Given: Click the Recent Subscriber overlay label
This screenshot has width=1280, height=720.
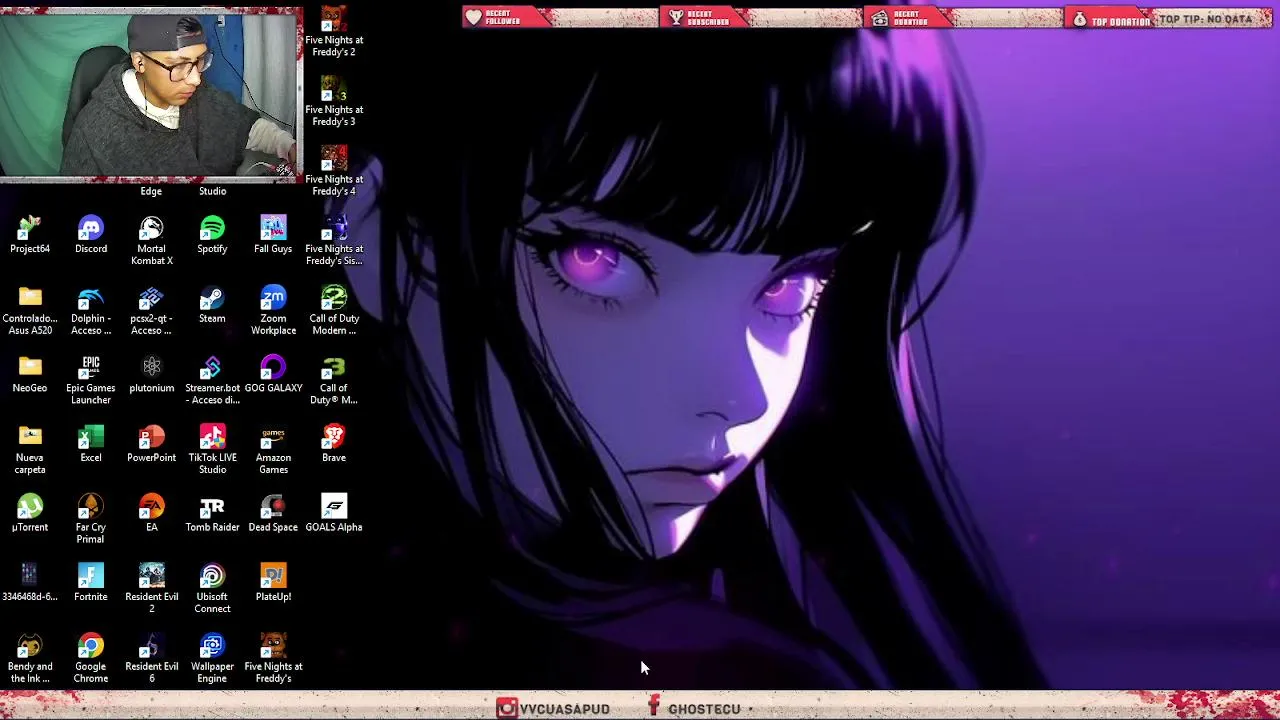Looking at the screenshot, I should click(708, 18).
